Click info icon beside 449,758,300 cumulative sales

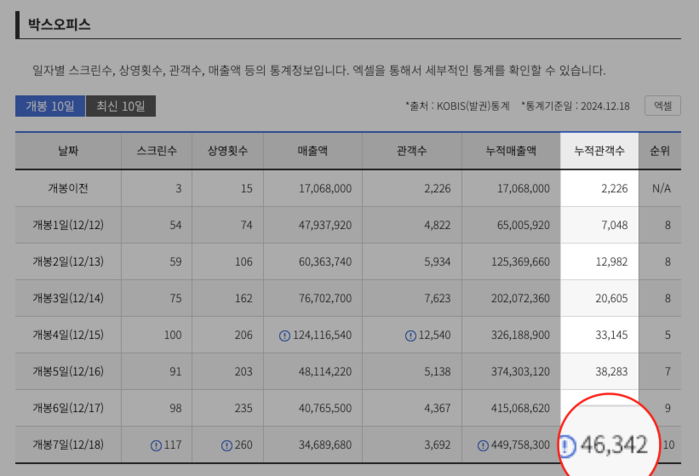coord(483,445)
